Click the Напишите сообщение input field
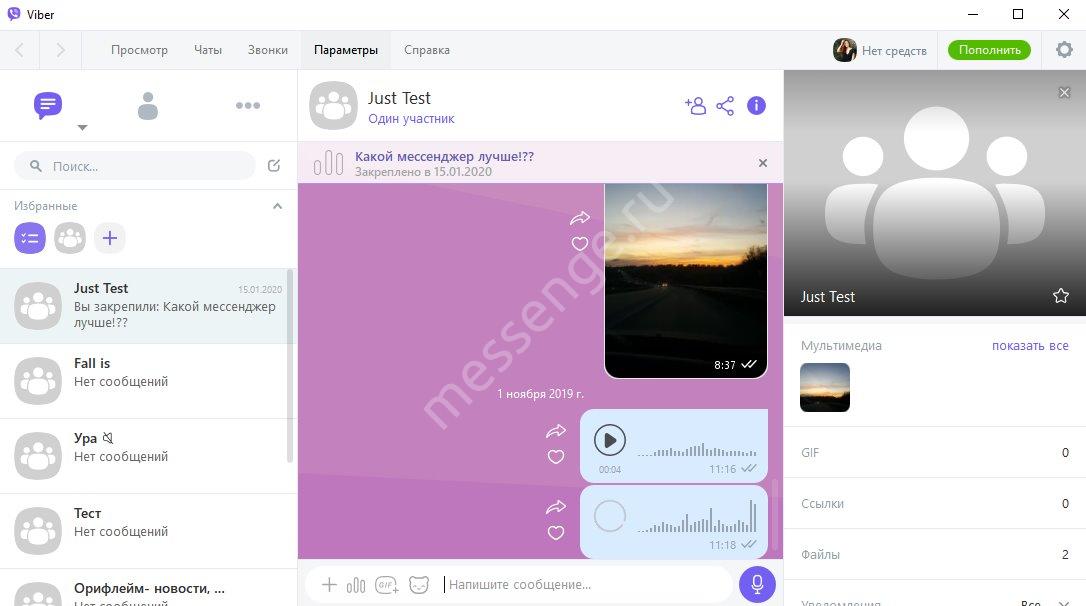 click(585, 585)
